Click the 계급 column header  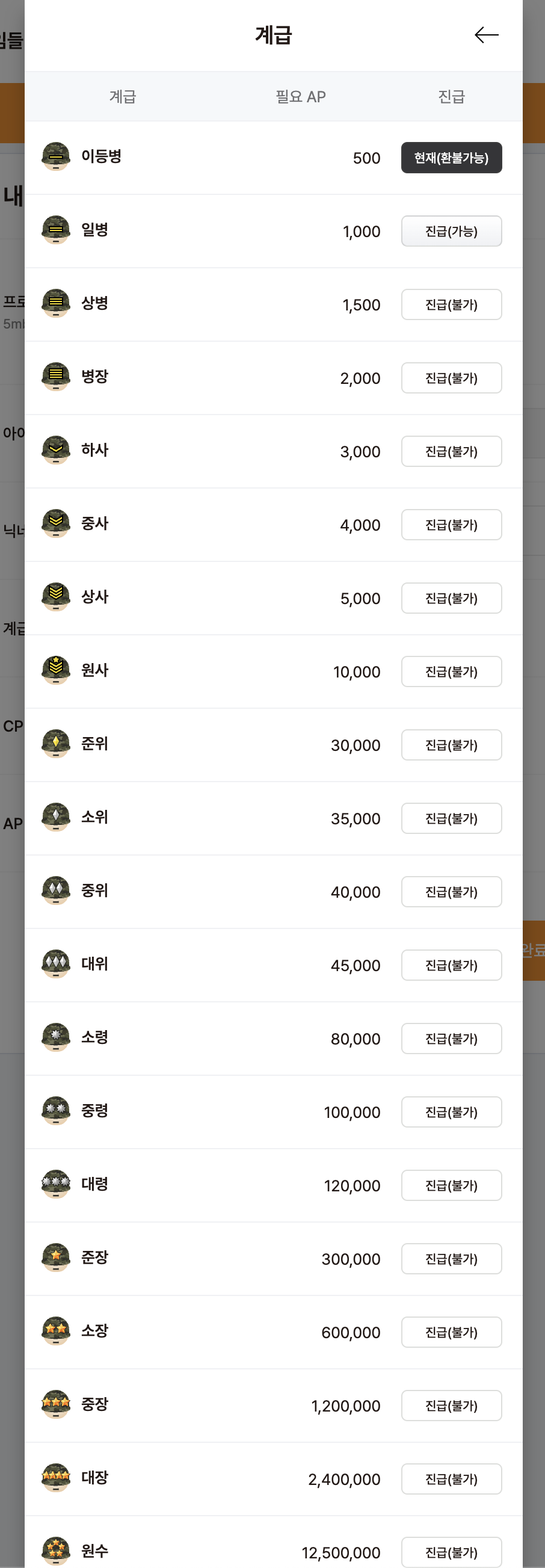[x=123, y=97]
